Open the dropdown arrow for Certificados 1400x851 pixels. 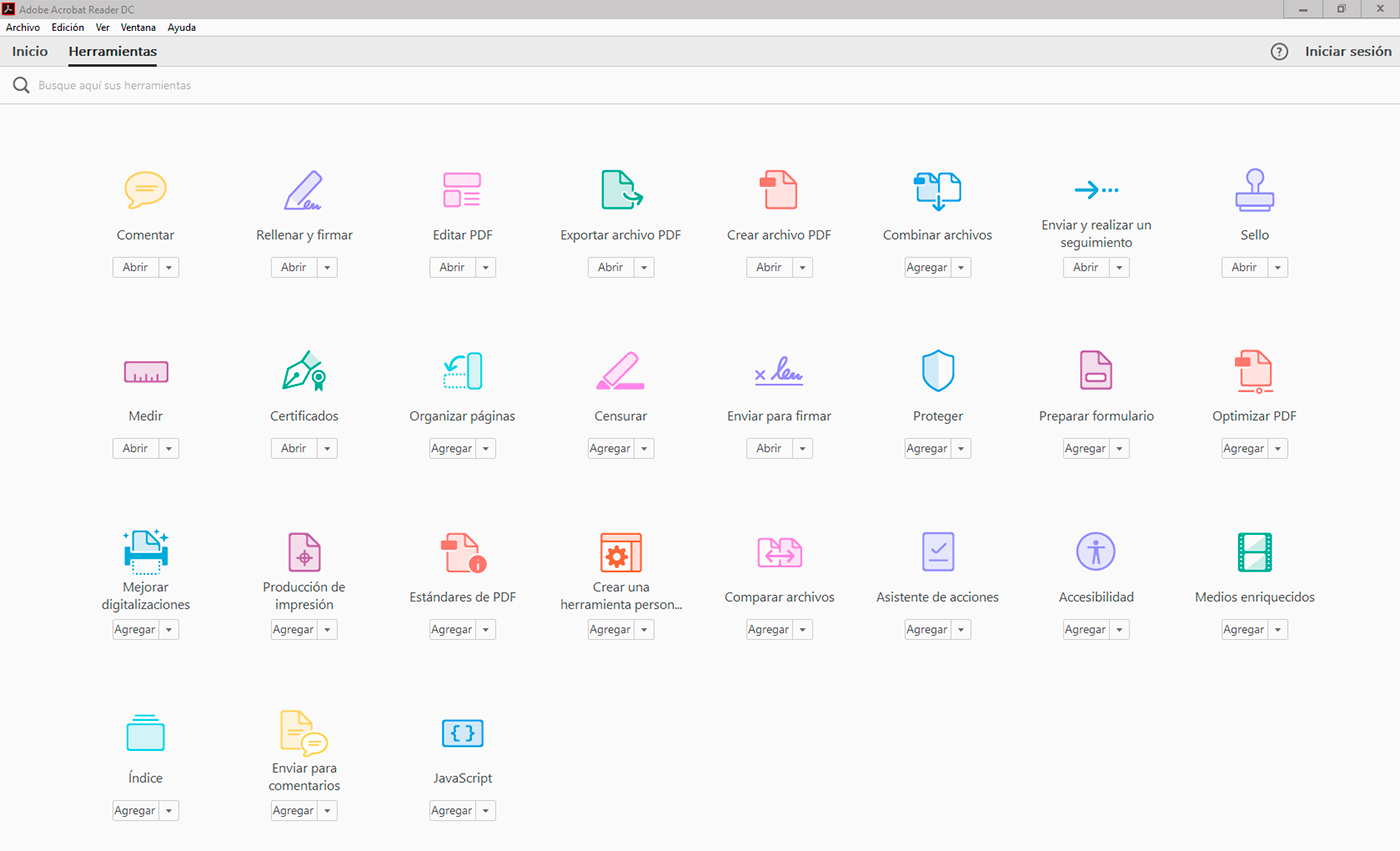point(326,449)
